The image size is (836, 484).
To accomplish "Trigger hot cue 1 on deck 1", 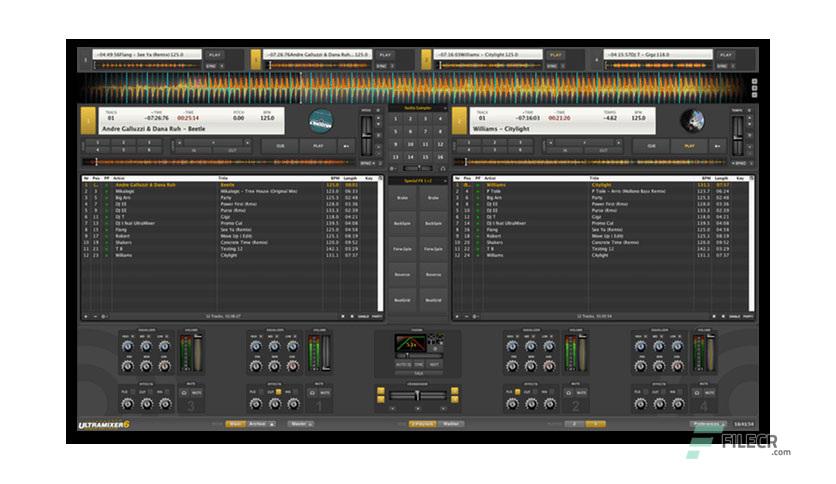I will (x=98, y=143).
